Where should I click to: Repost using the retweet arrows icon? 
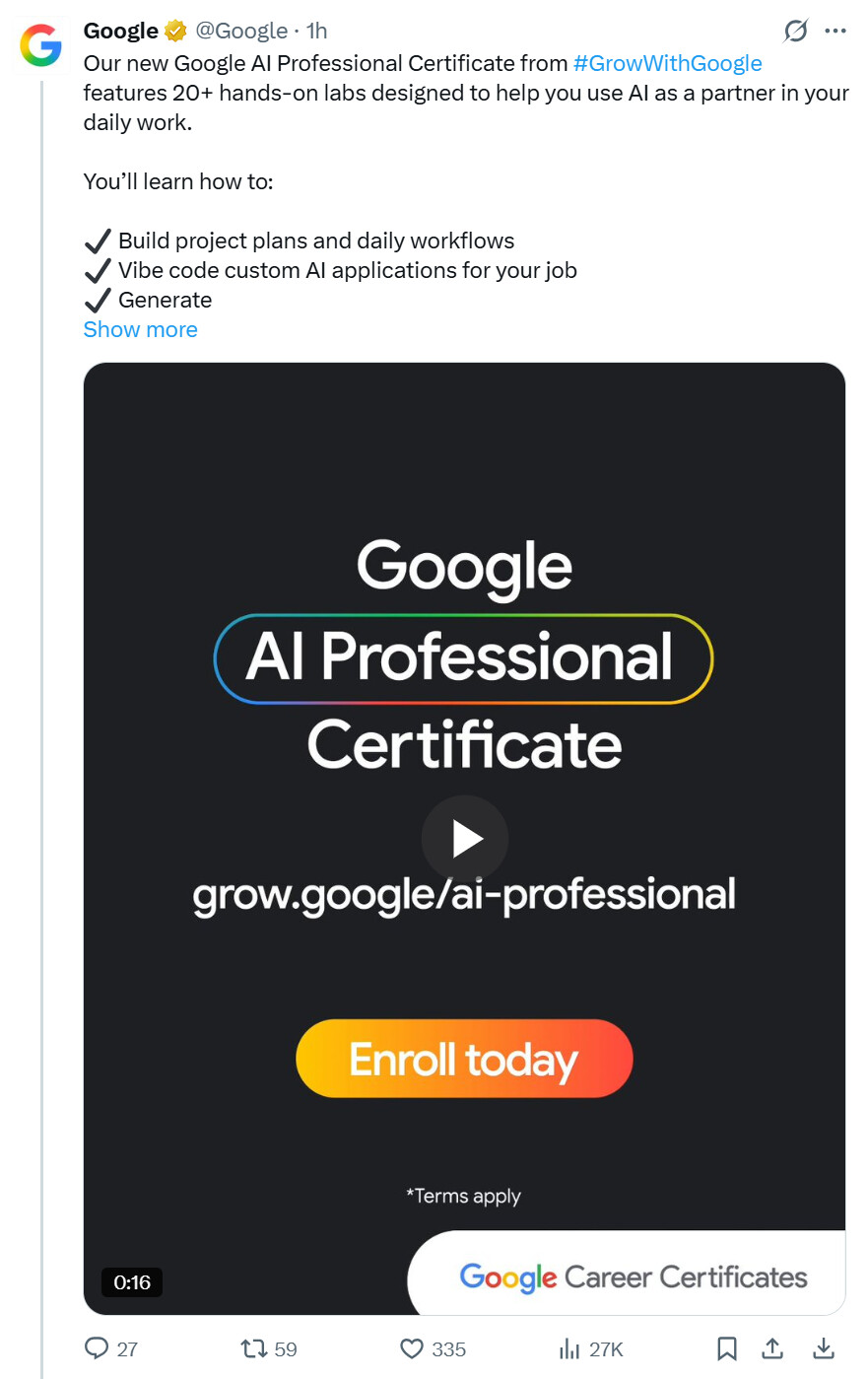pyautogui.click(x=254, y=1347)
